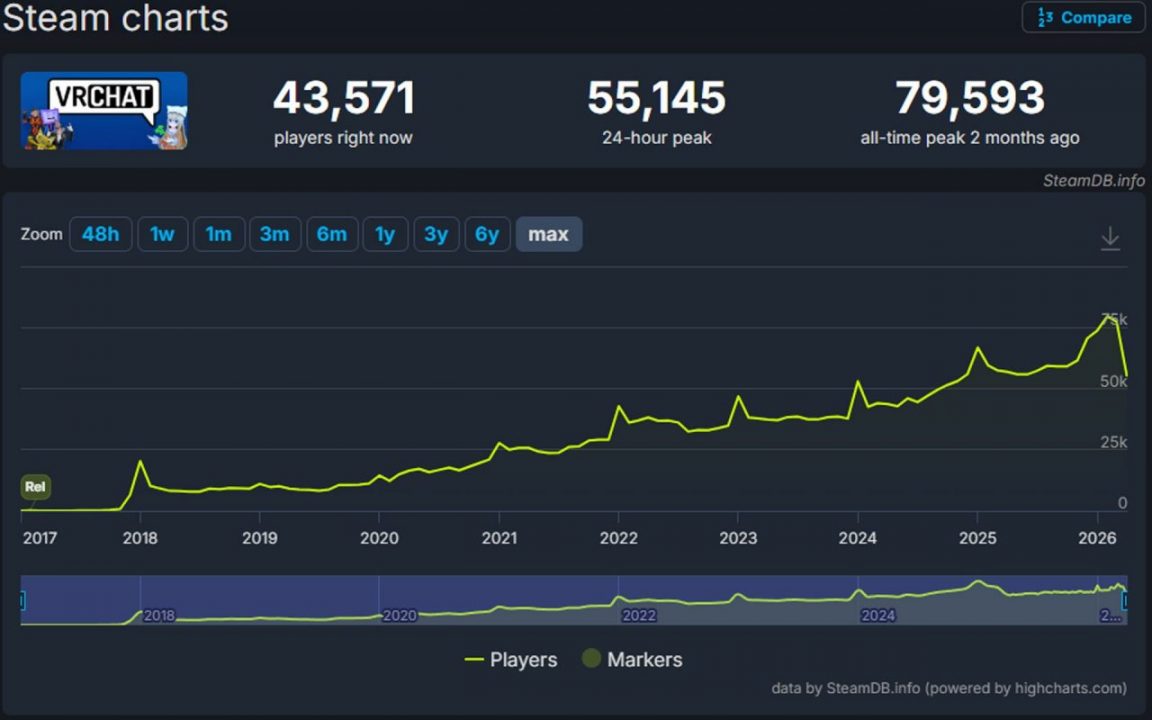Switch to the 3m zoom tab
The height and width of the screenshot is (720, 1152).
tap(275, 234)
